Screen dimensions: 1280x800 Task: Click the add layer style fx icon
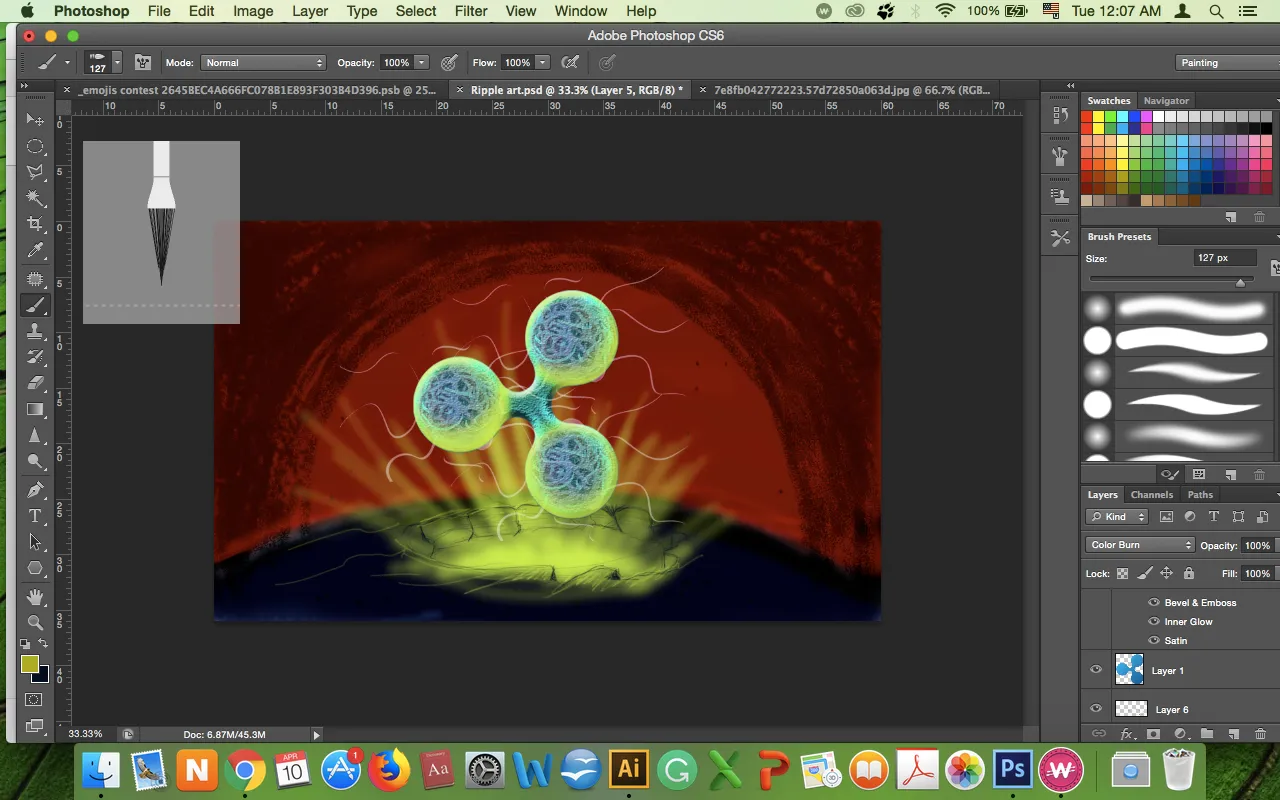1127,734
